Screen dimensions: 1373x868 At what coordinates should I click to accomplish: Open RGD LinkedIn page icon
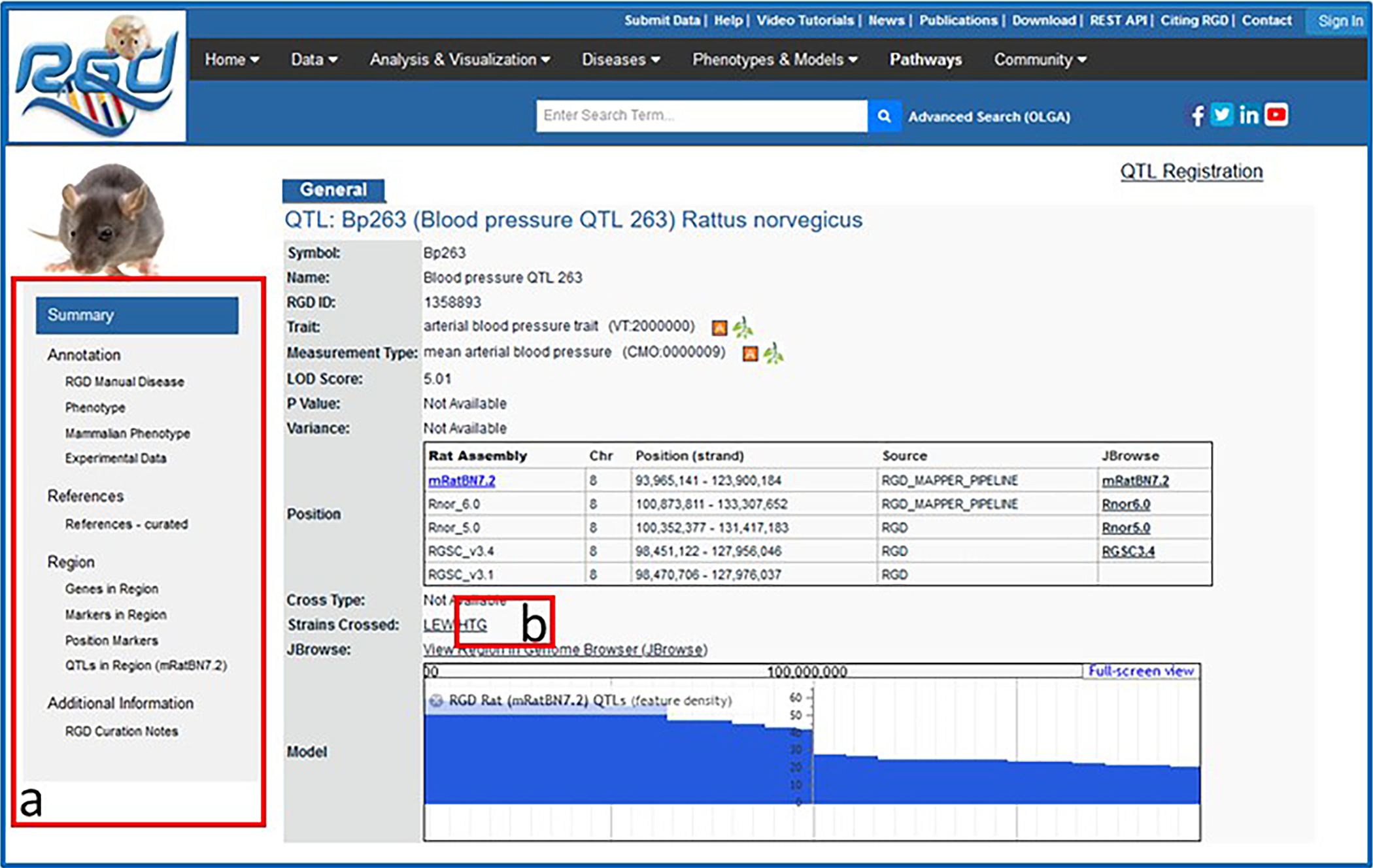coord(1248,116)
